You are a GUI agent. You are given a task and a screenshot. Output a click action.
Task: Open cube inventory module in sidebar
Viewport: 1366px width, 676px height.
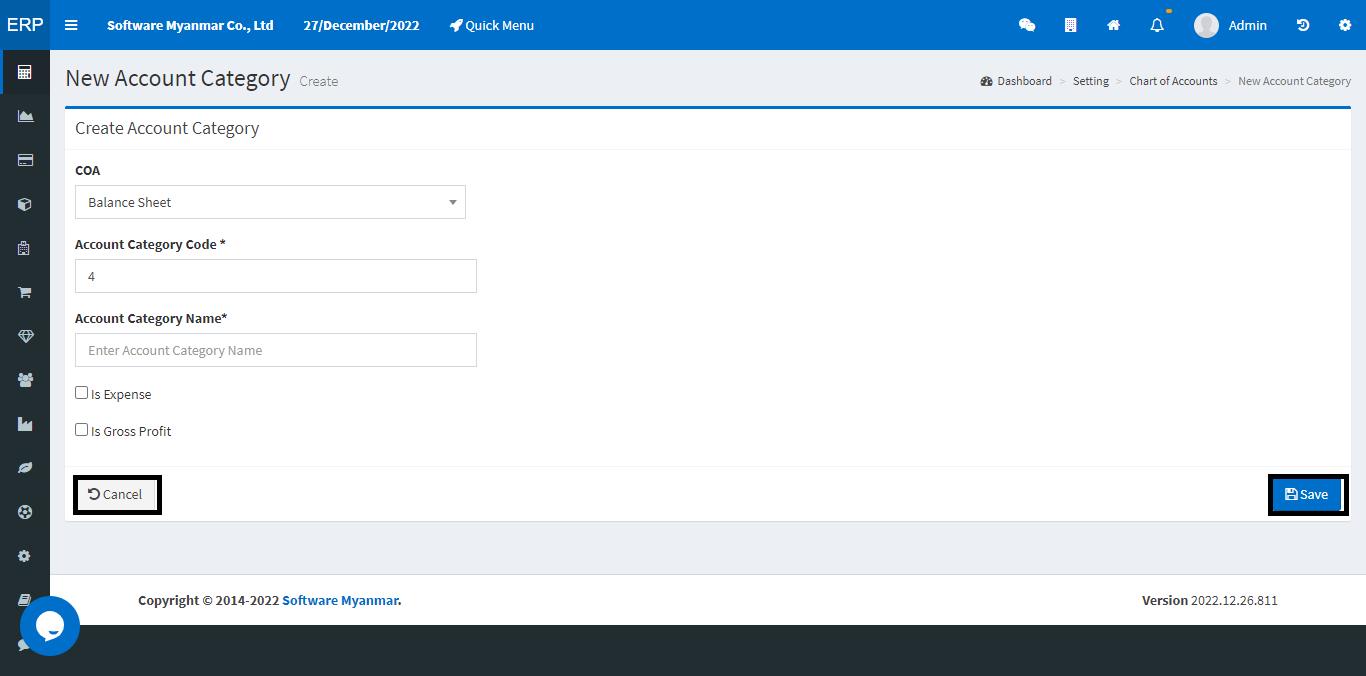(x=25, y=204)
